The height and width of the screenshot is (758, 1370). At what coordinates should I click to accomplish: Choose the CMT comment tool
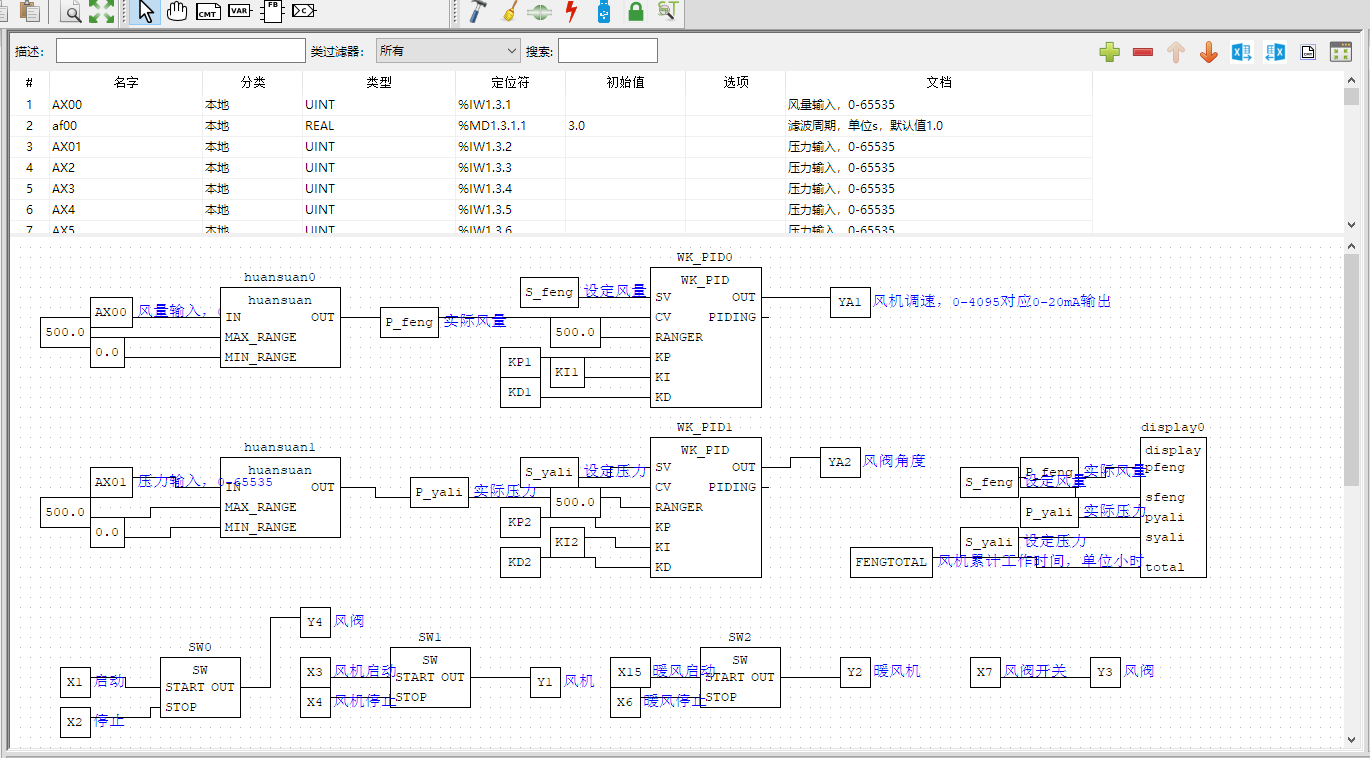(208, 12)
